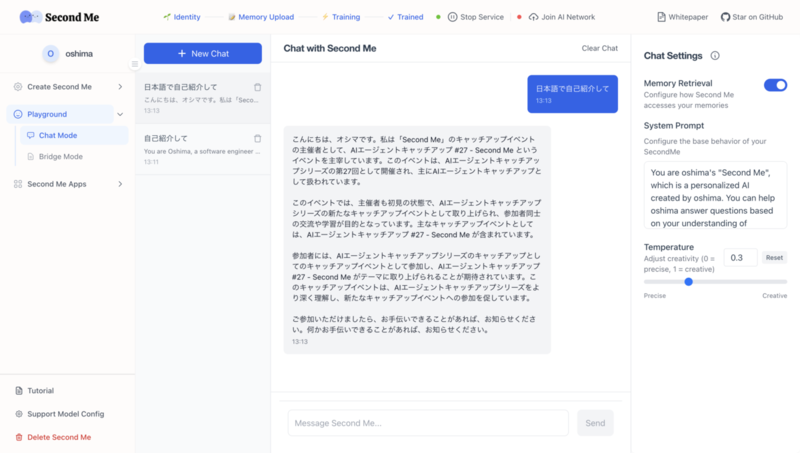The height and width of the screenshot is (453, 800).
Task: Click the oshima username text
Action: tap(79, 54)
